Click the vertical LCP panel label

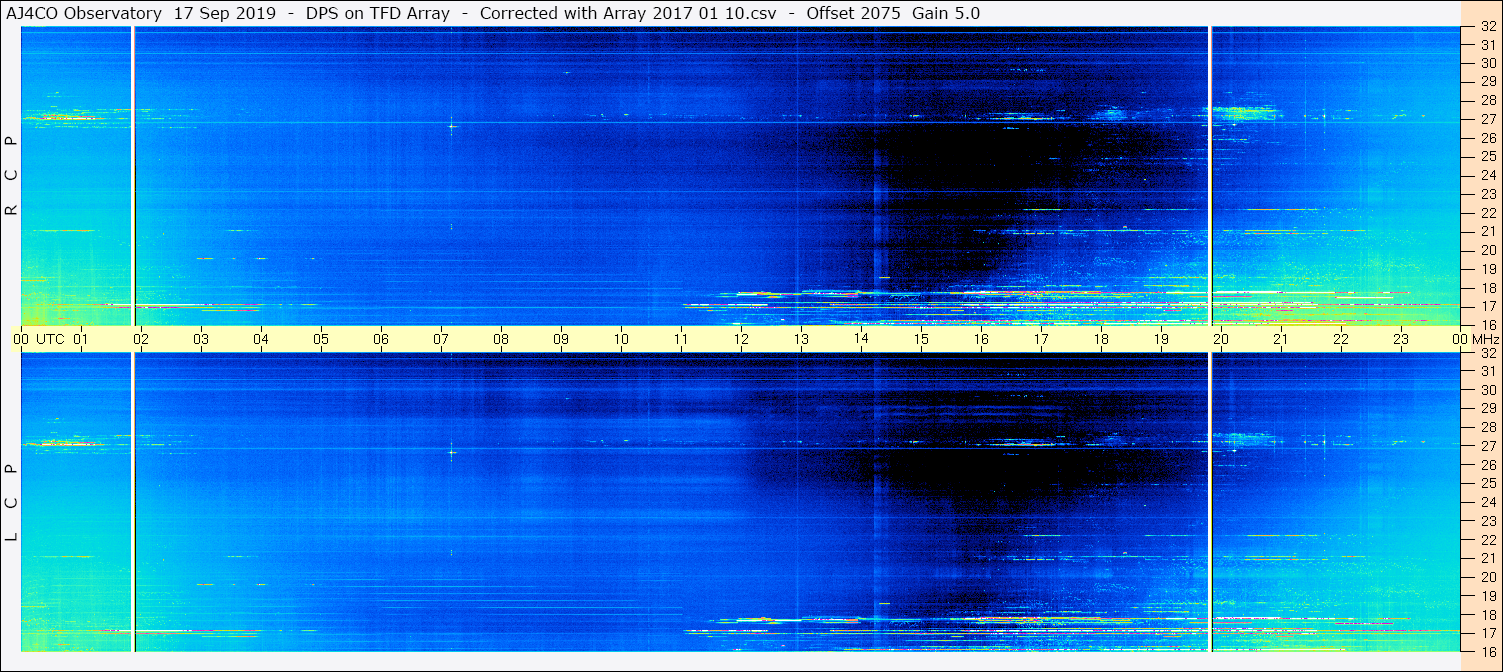pyautogui.click(x=12, y=502)
